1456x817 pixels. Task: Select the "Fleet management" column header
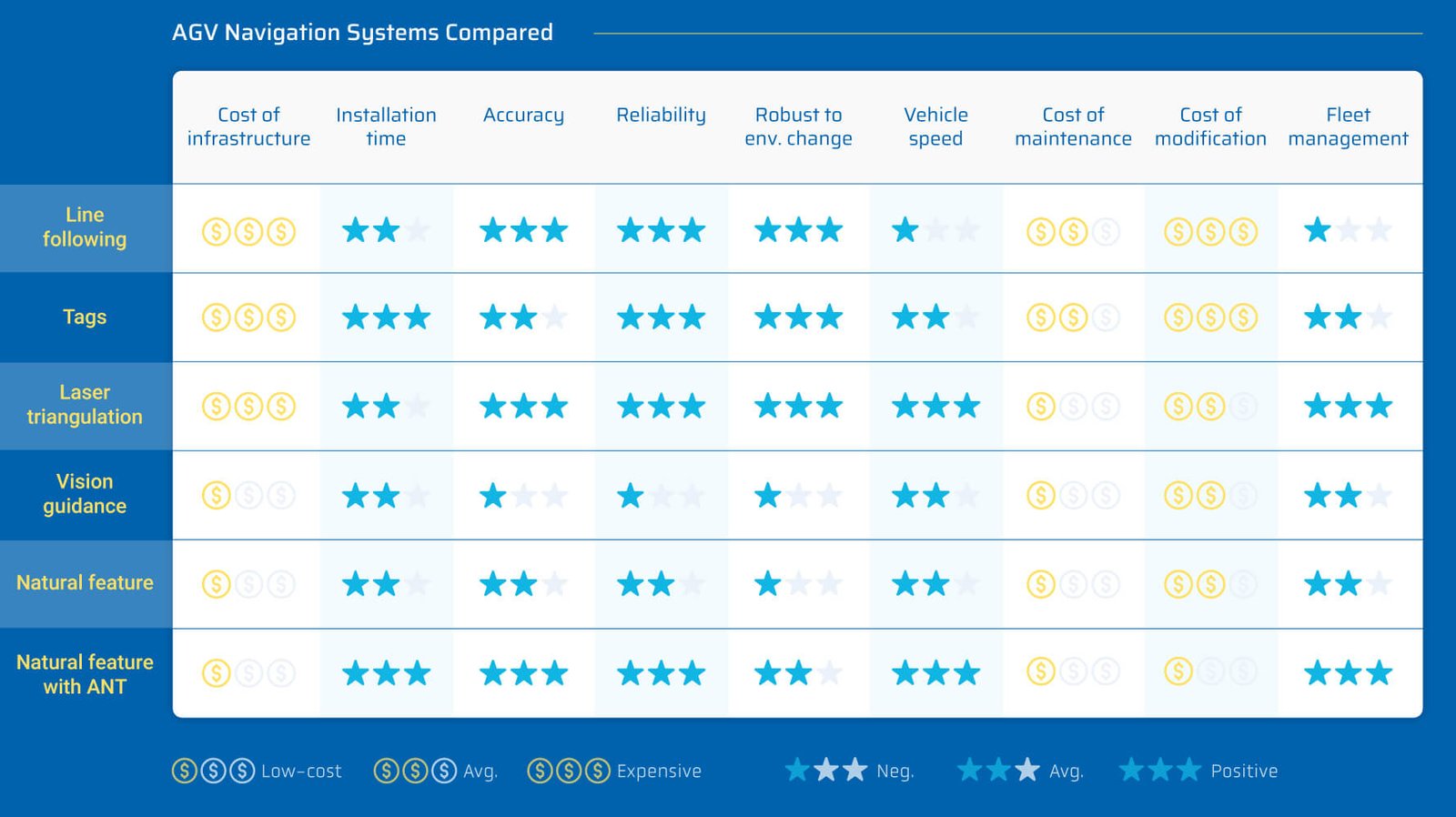point(1348,126)
